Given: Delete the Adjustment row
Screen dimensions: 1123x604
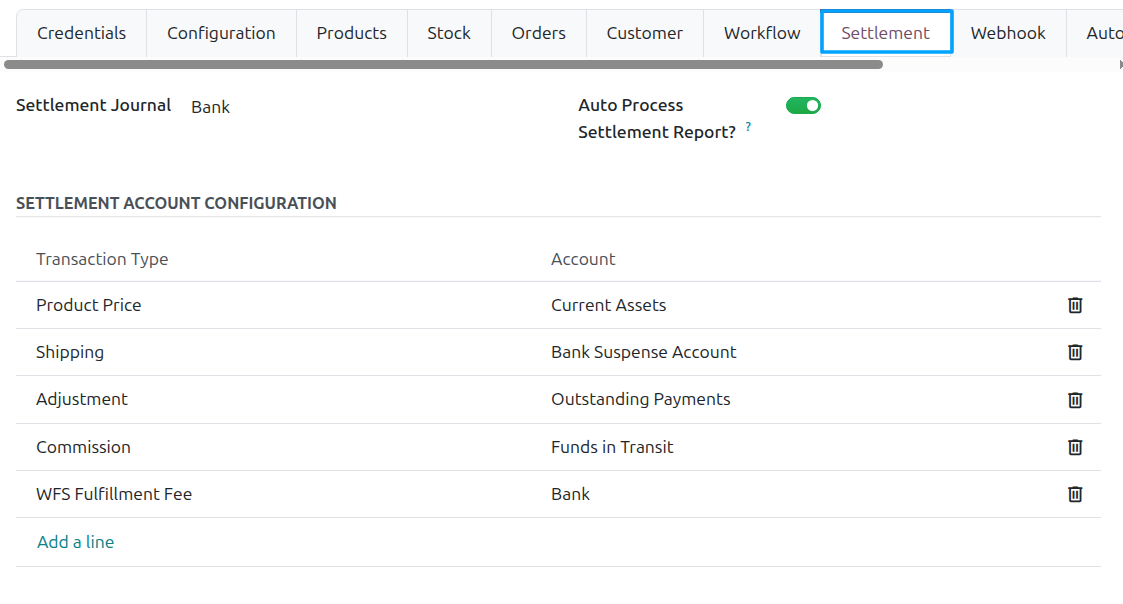Looking at the screenshot, I should (x=1075, y=400).
